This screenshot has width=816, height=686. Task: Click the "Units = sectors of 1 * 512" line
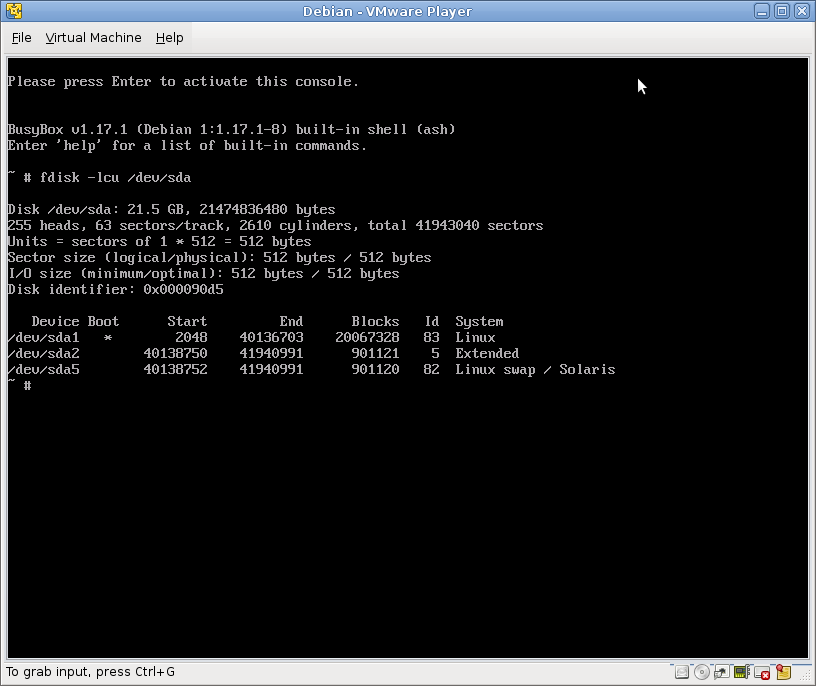click(159, 242)
